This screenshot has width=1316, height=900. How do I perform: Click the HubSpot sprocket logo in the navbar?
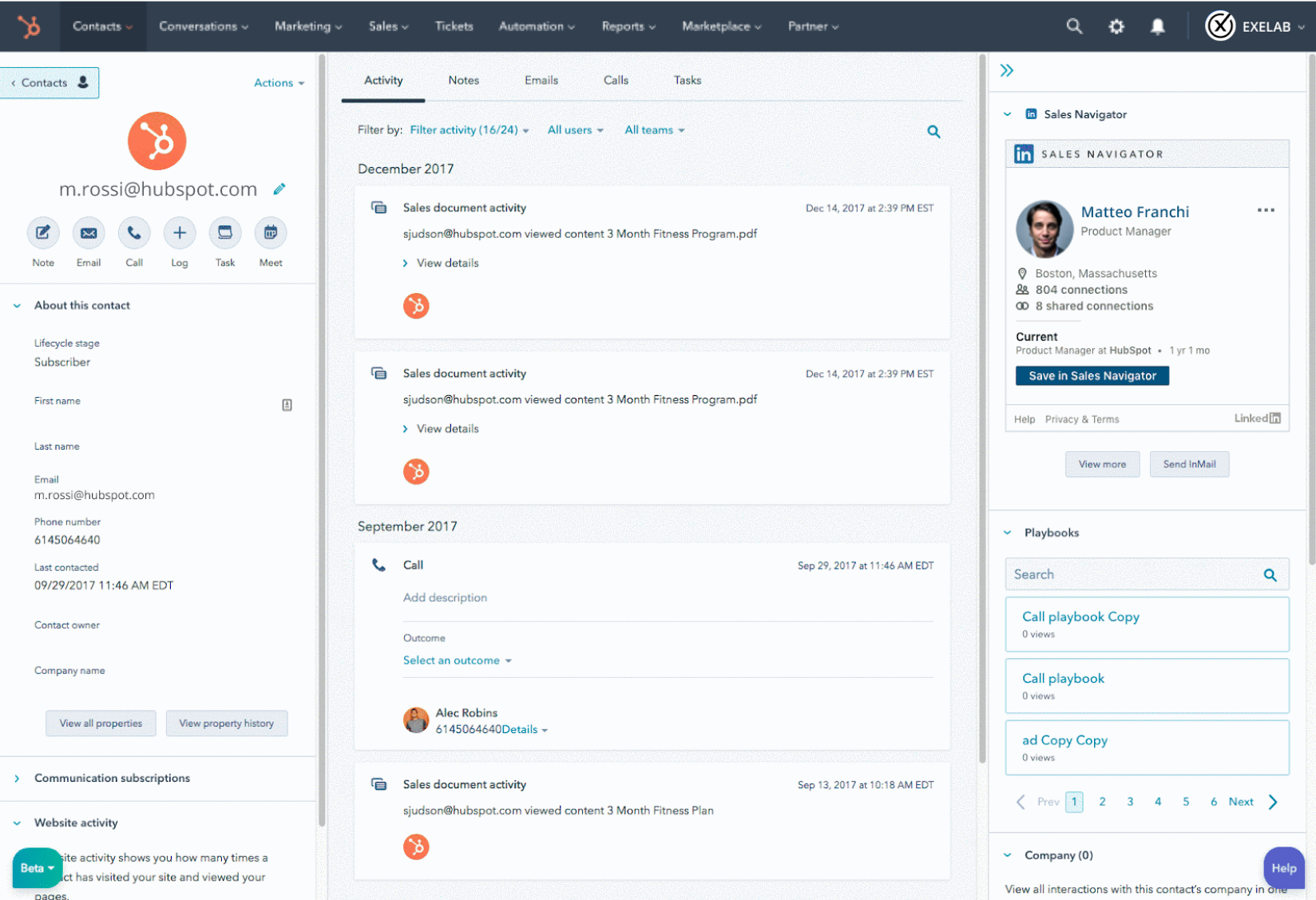point(30,26)
